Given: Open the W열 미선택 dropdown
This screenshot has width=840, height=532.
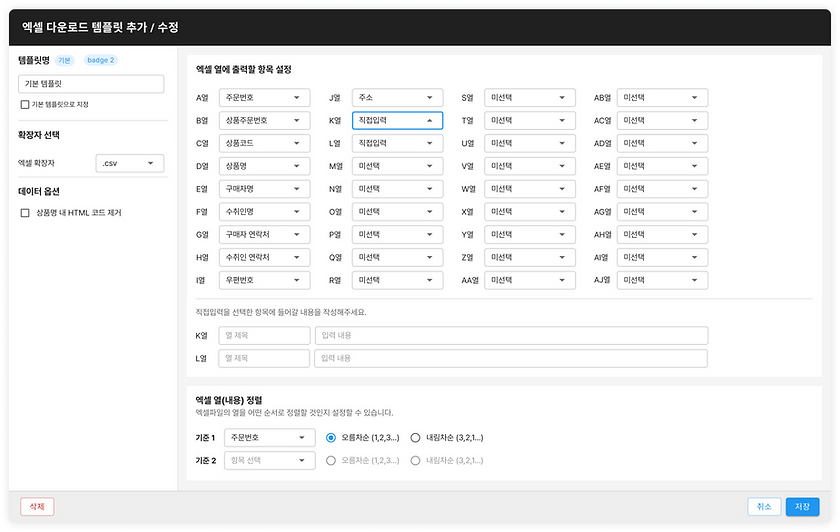Looking at the screenshot, I should [530, 189].
